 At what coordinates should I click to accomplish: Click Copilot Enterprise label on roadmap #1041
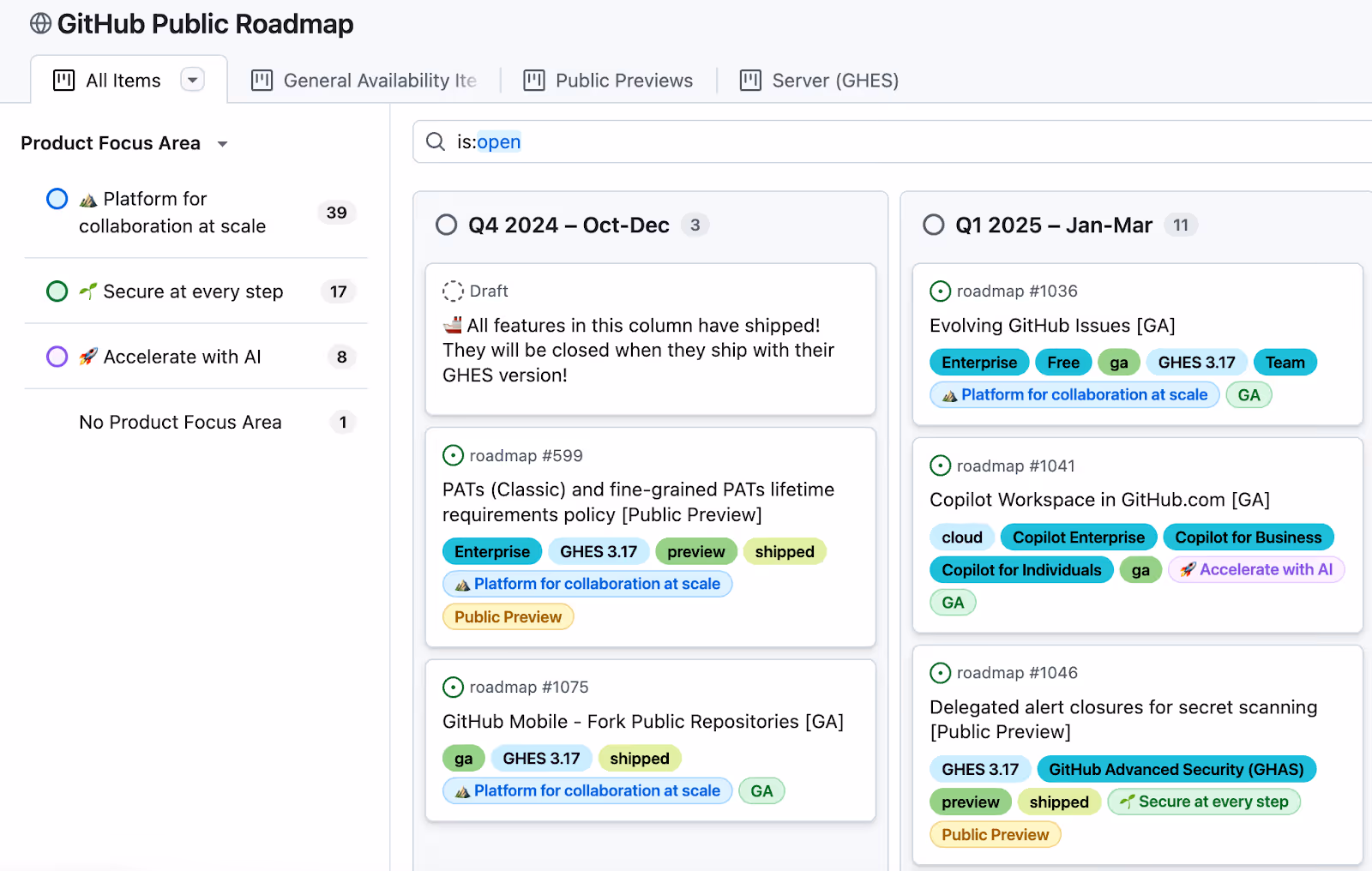pyautogui.click(x=1079, y=537)
